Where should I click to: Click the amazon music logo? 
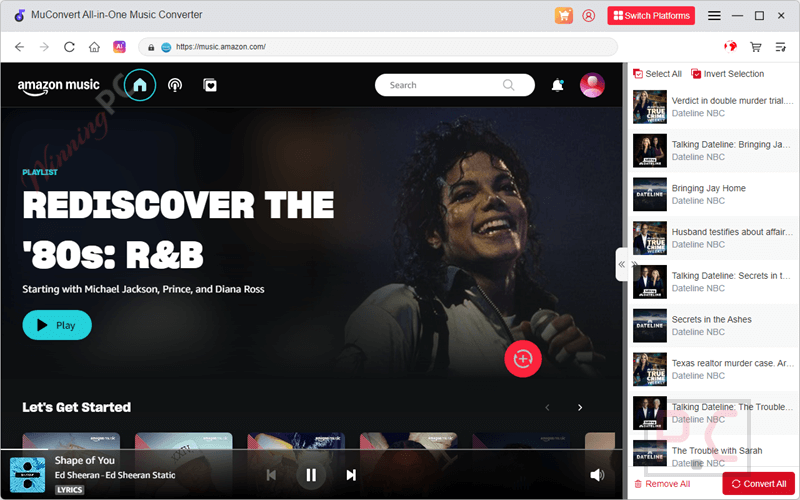(x=59, y=86)
